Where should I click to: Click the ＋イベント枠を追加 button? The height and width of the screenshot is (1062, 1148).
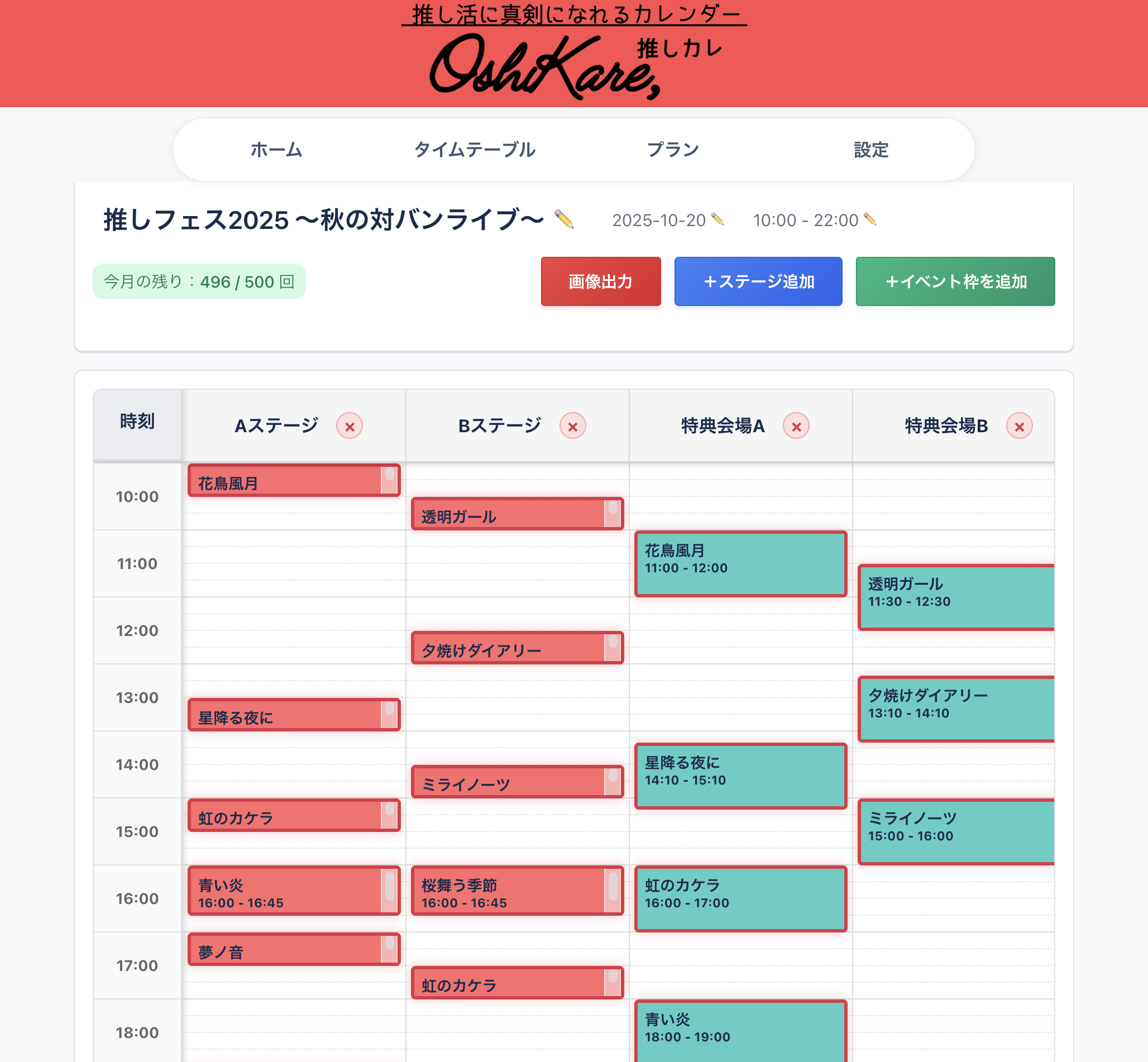point(955,281)
